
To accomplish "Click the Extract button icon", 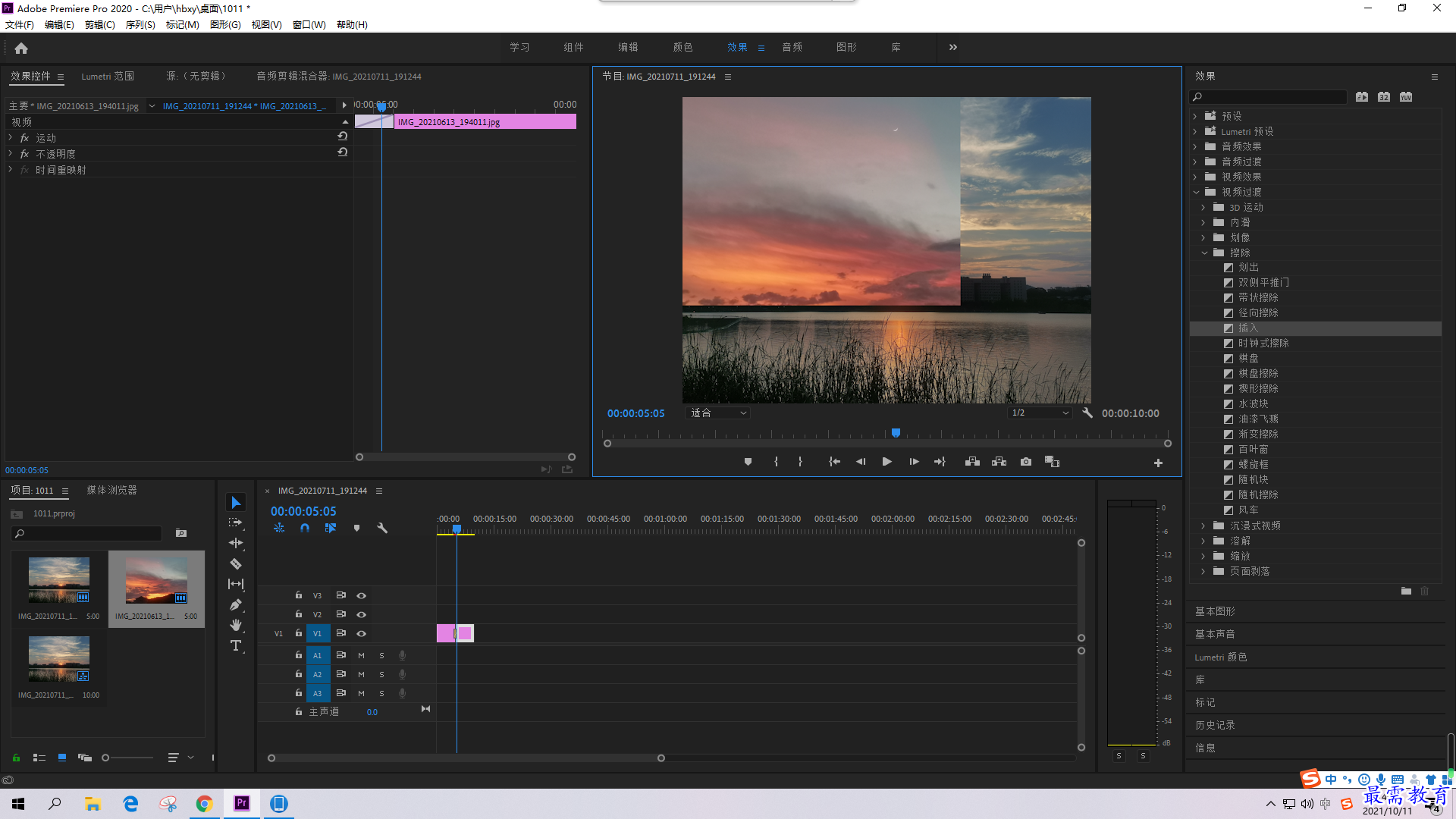I will pos(999,462).
